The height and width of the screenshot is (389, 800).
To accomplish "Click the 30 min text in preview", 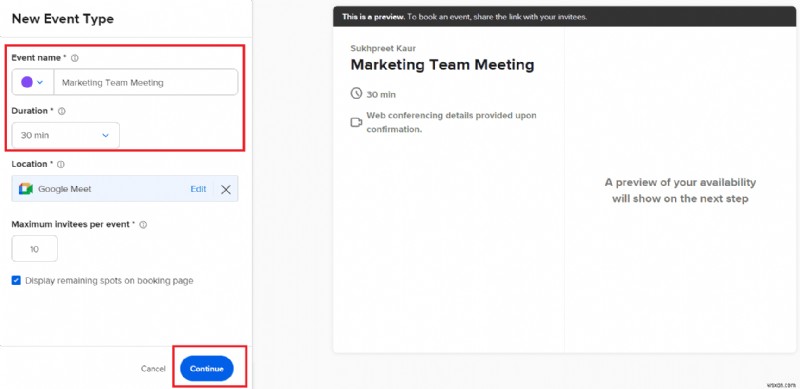I will [381, 95].
